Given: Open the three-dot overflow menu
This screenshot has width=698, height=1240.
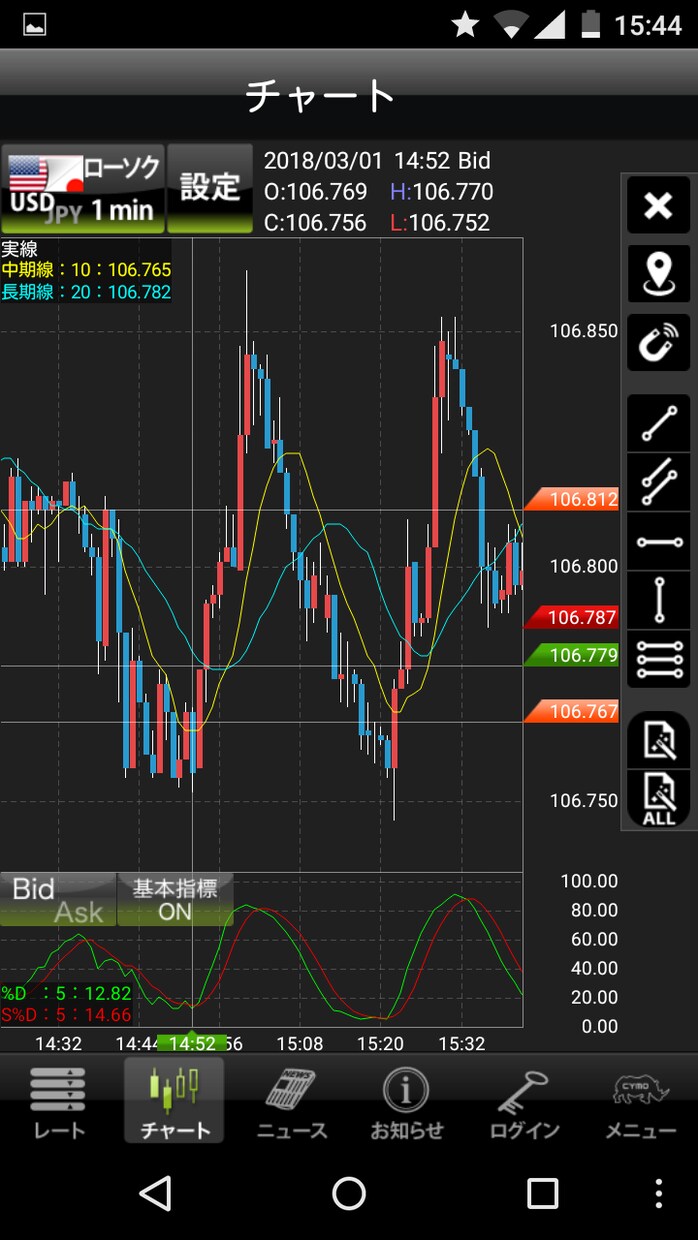Looking at the screenshot, I should (x=658, y=1193).
